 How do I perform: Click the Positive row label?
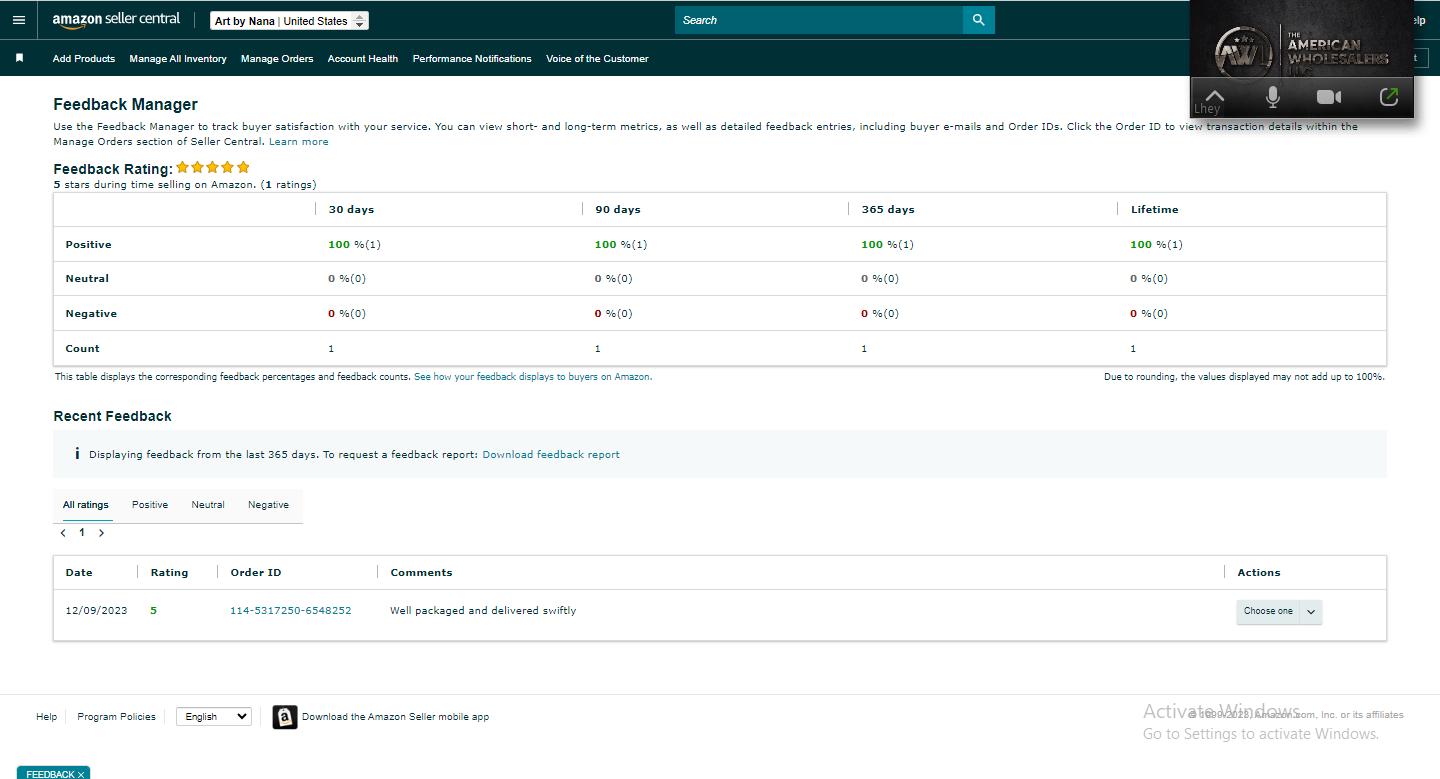point(88,245)
